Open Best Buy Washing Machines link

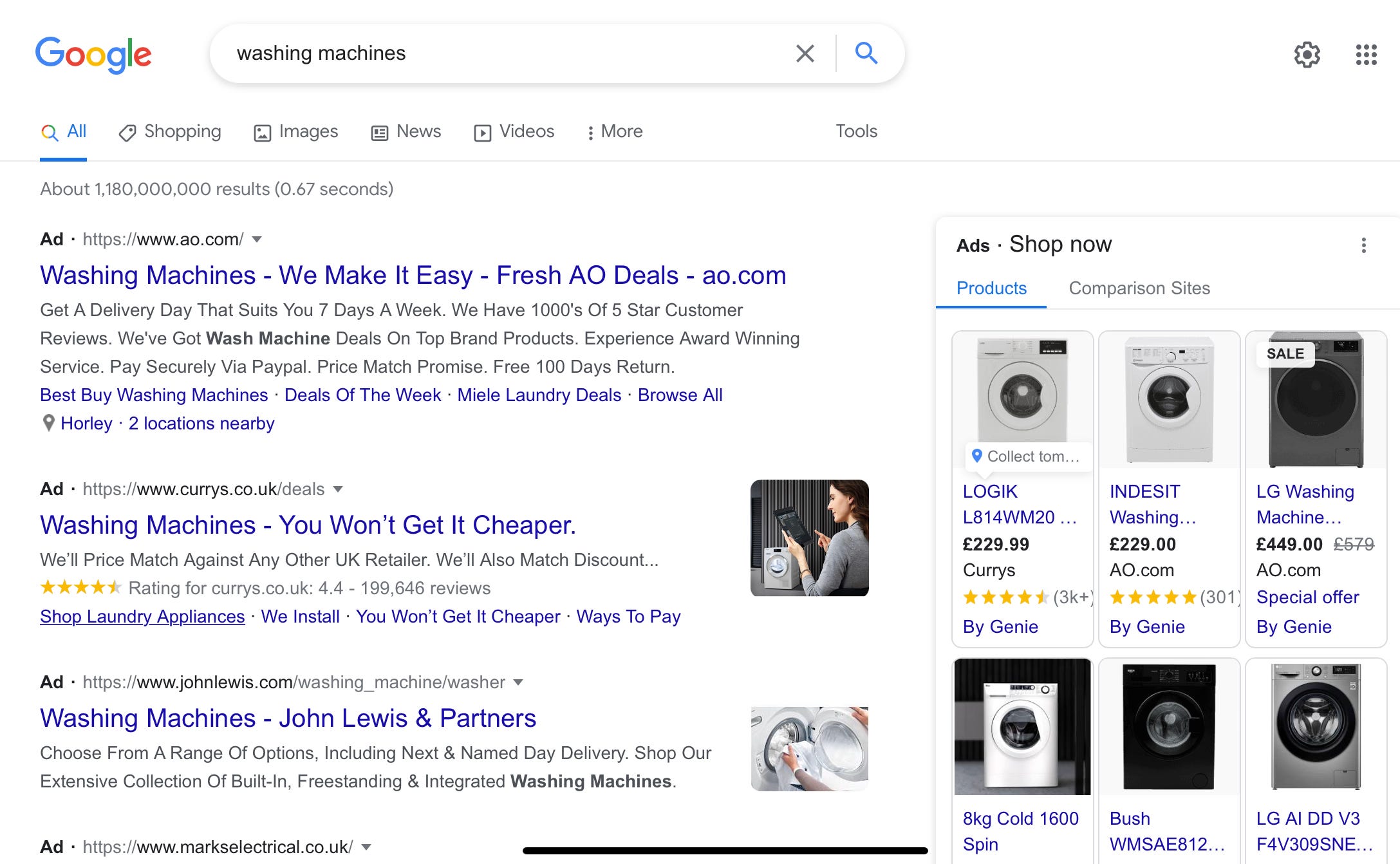[154, 395]
